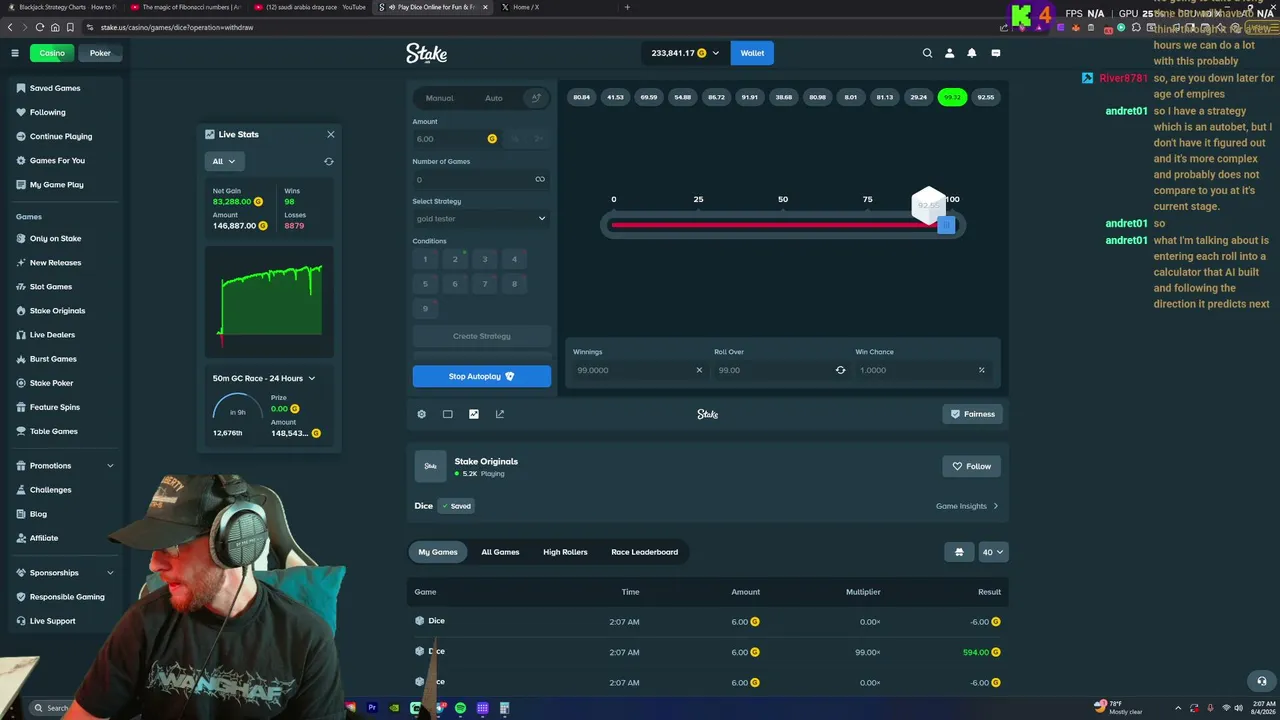Toggle condition 3 in Conditions
The image size is (1280, 720).
coord(485,259)
